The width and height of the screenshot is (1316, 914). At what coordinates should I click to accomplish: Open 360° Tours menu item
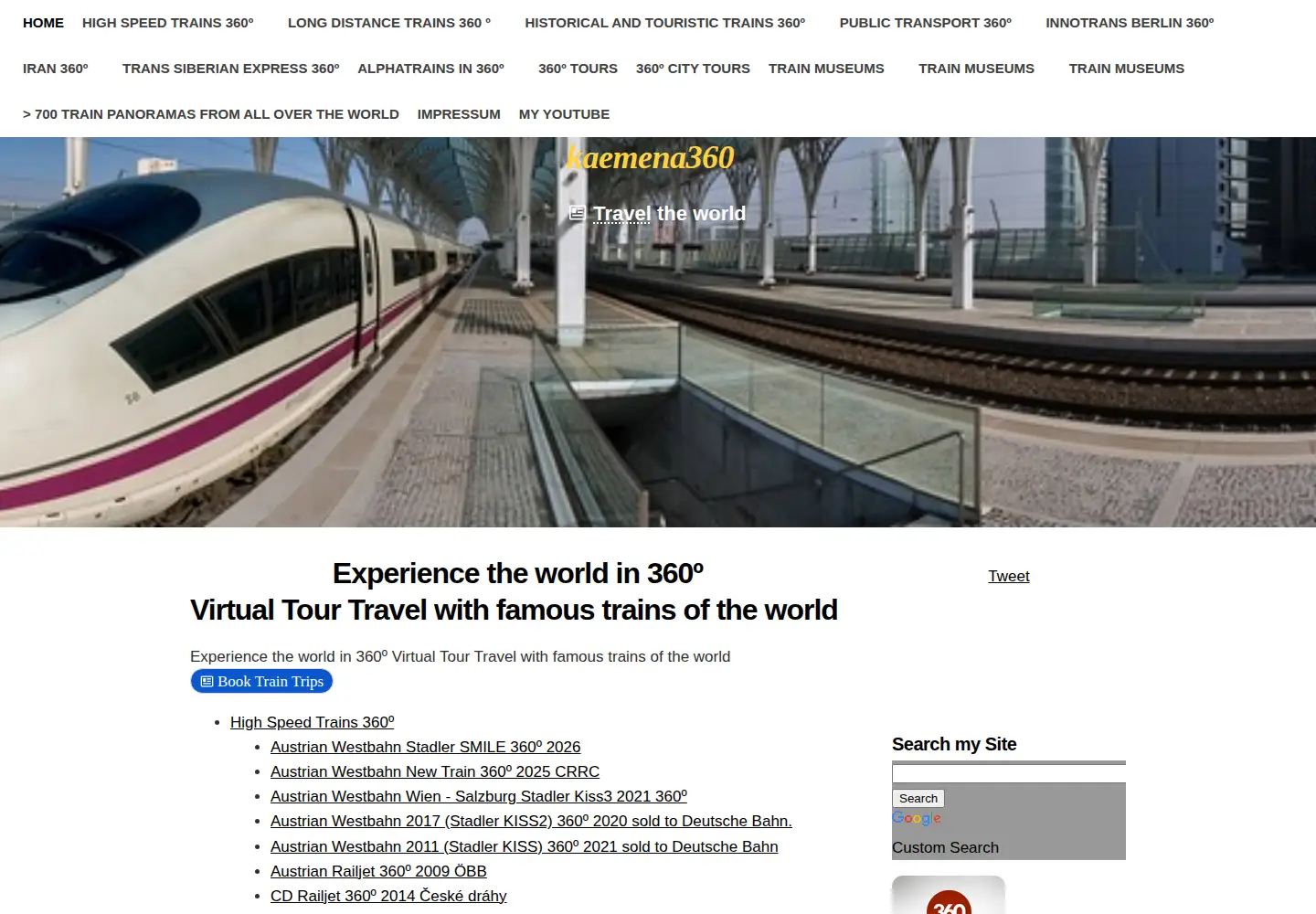(x=578, y=69)
